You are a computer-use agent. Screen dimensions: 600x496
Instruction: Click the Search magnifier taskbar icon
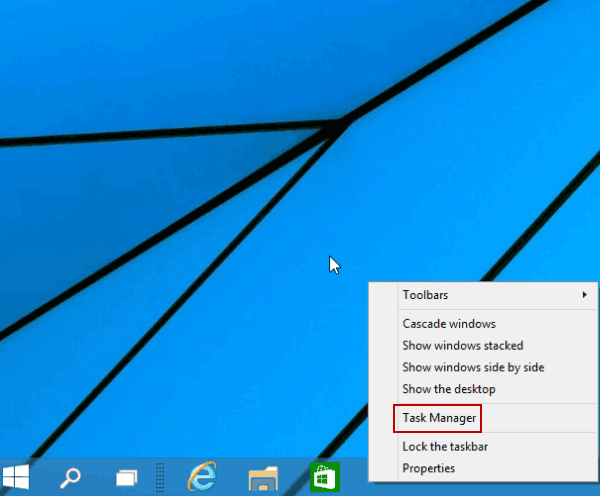pos(70,478)
